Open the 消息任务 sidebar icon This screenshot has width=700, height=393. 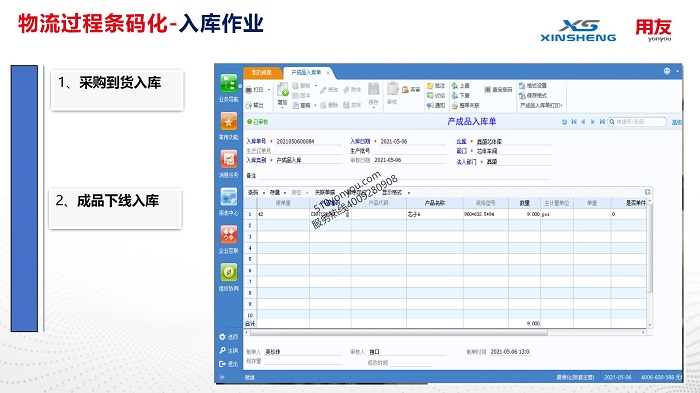tap(229, 159)
